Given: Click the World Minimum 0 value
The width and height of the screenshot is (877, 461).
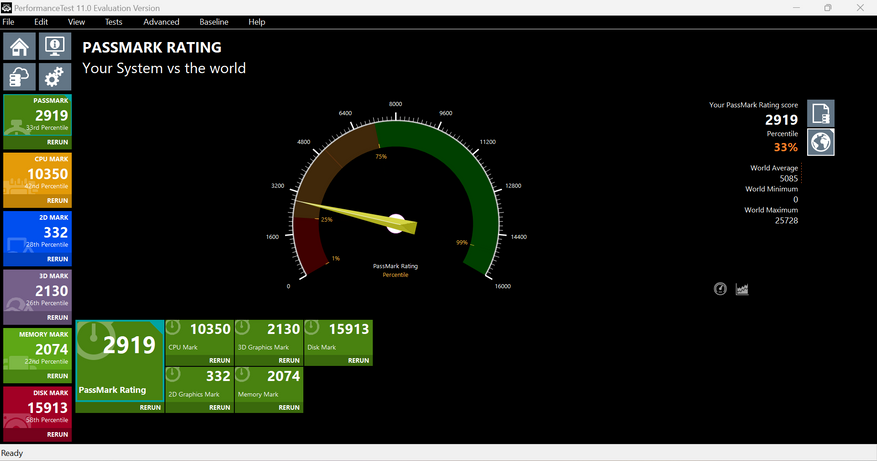Looking at the screenshot, I should 795,200.
